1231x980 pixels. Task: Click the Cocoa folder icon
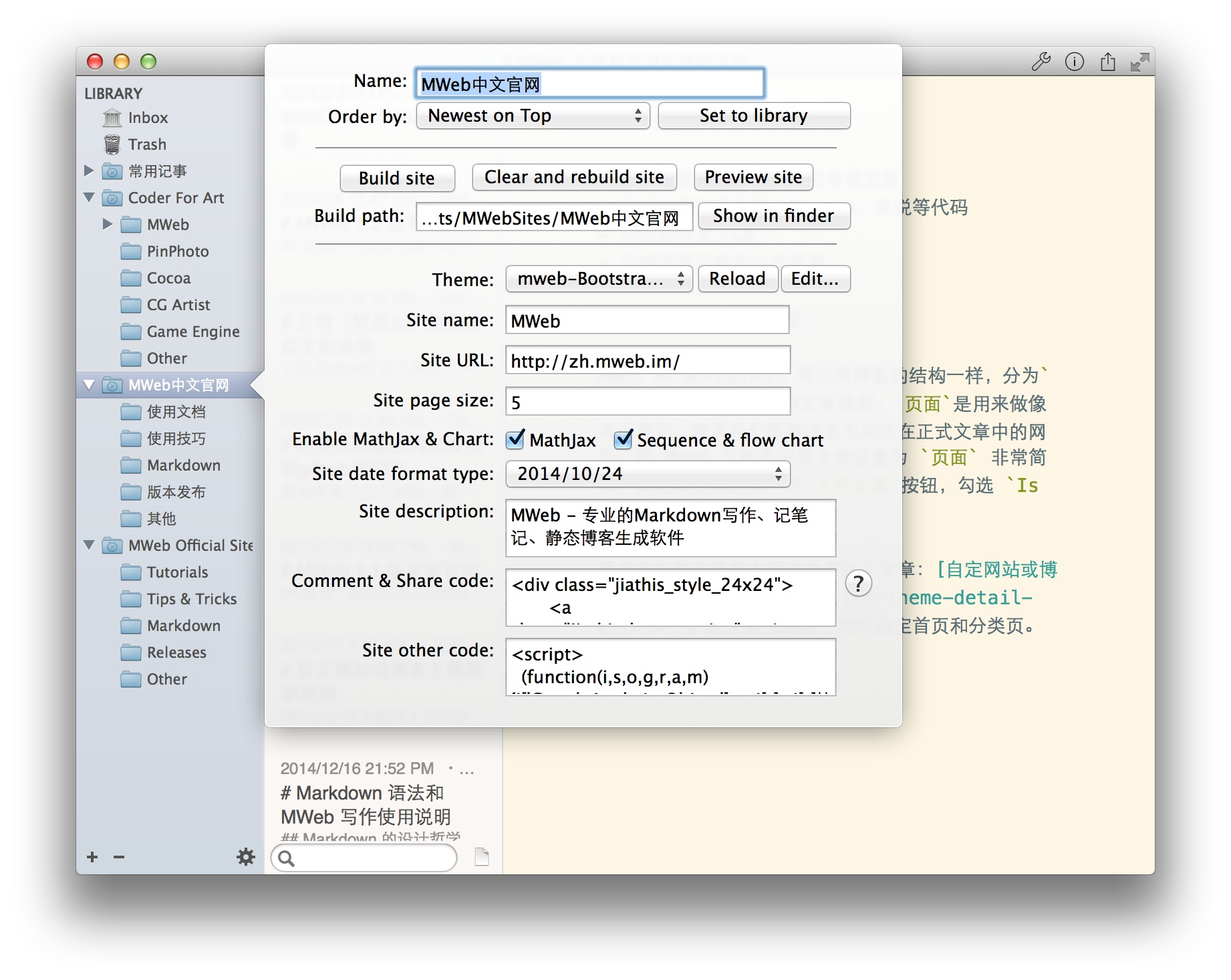131,278
